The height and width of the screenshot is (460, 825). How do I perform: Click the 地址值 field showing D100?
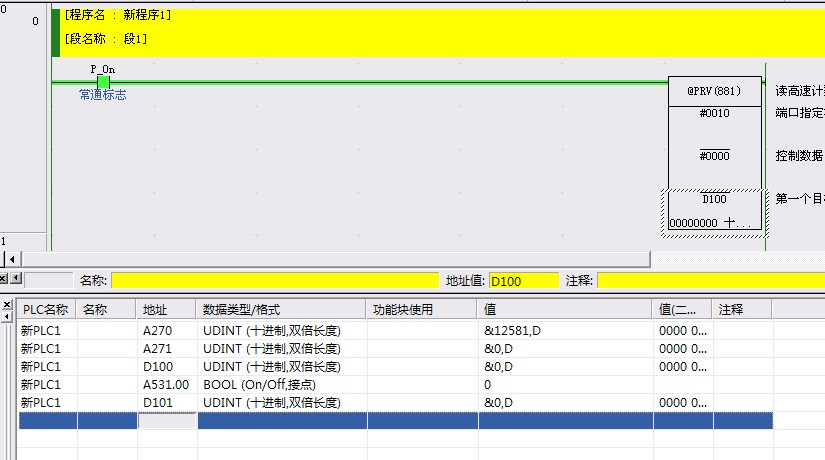tap(523, 282)
